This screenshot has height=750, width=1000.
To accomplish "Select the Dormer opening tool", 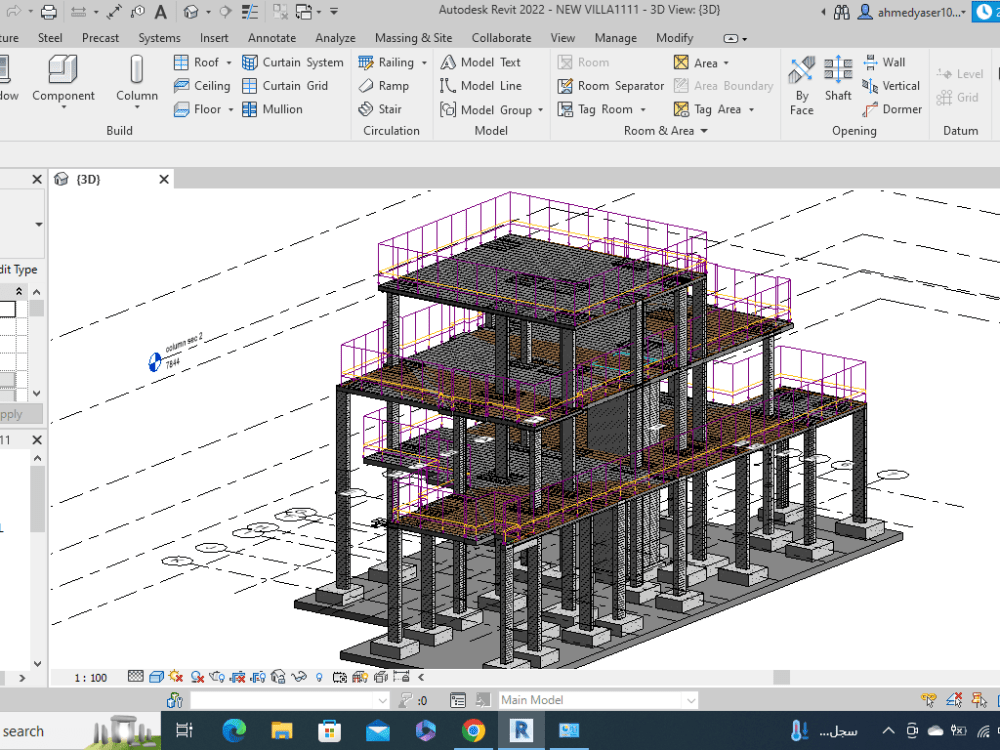I will [892, 109].
